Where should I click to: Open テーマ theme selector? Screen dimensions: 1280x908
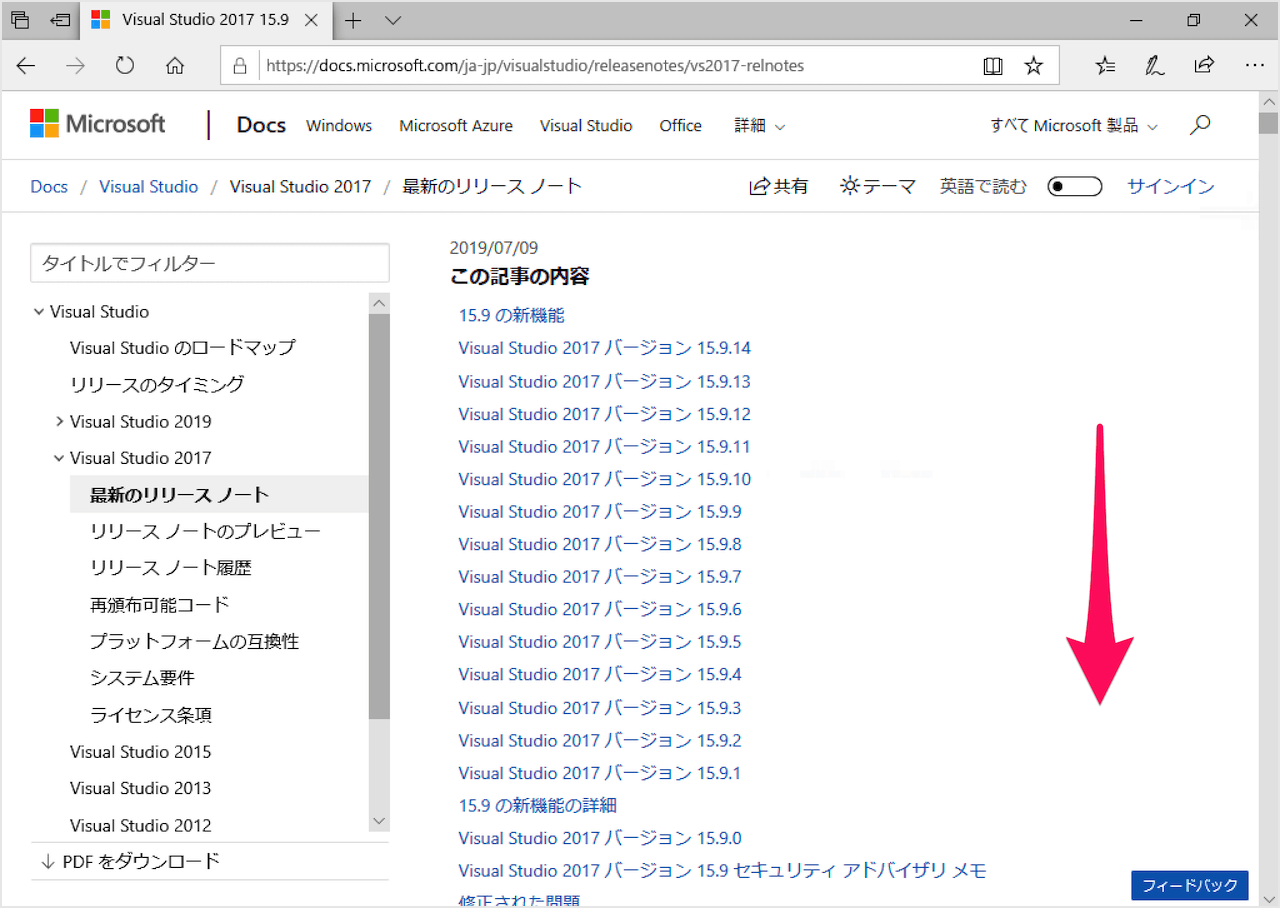(x=878, y=186)
